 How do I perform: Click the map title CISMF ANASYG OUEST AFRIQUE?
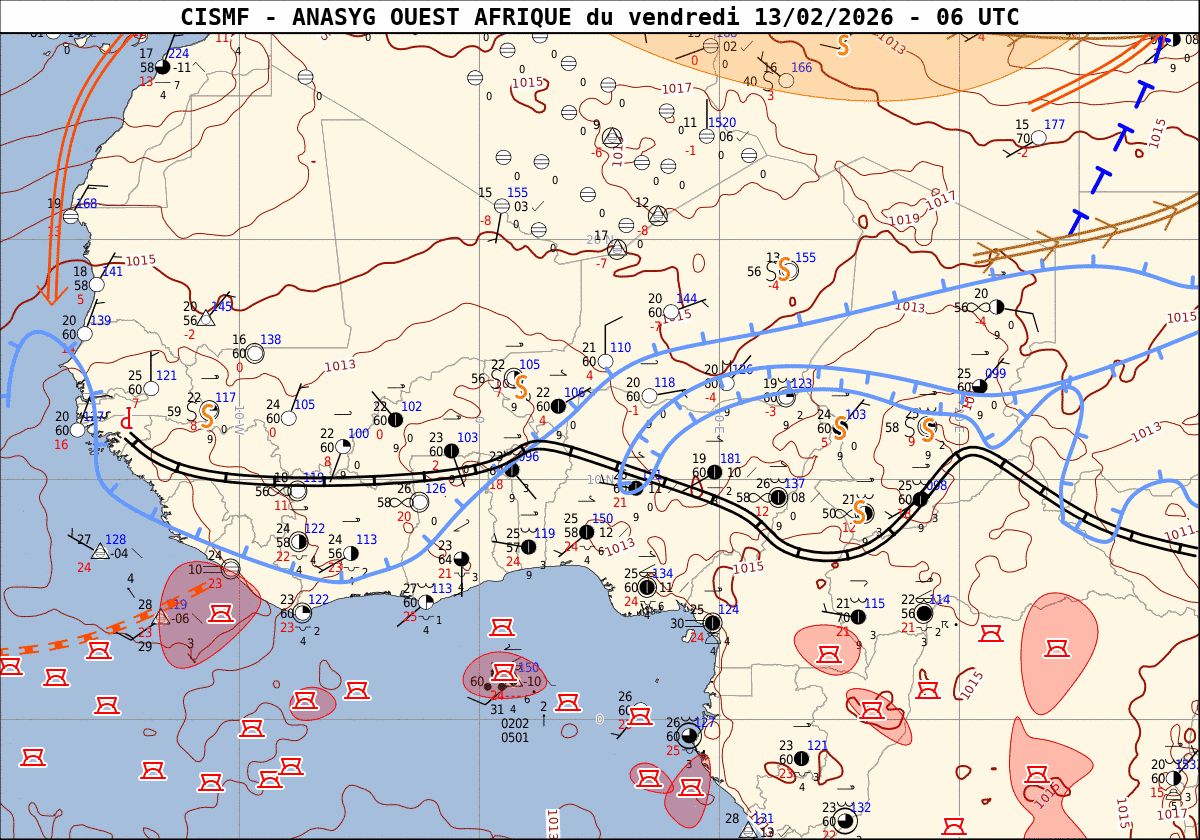(600, 16)
